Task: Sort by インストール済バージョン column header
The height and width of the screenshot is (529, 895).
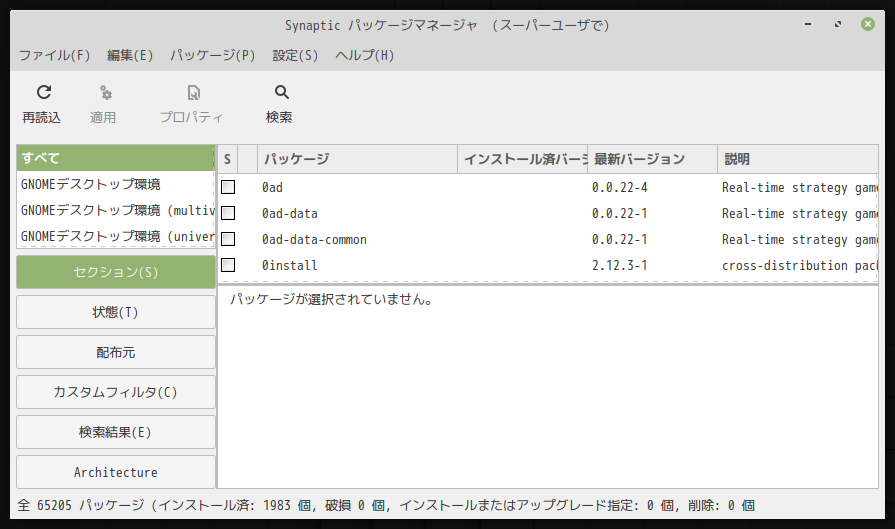Action: point(522,159)
